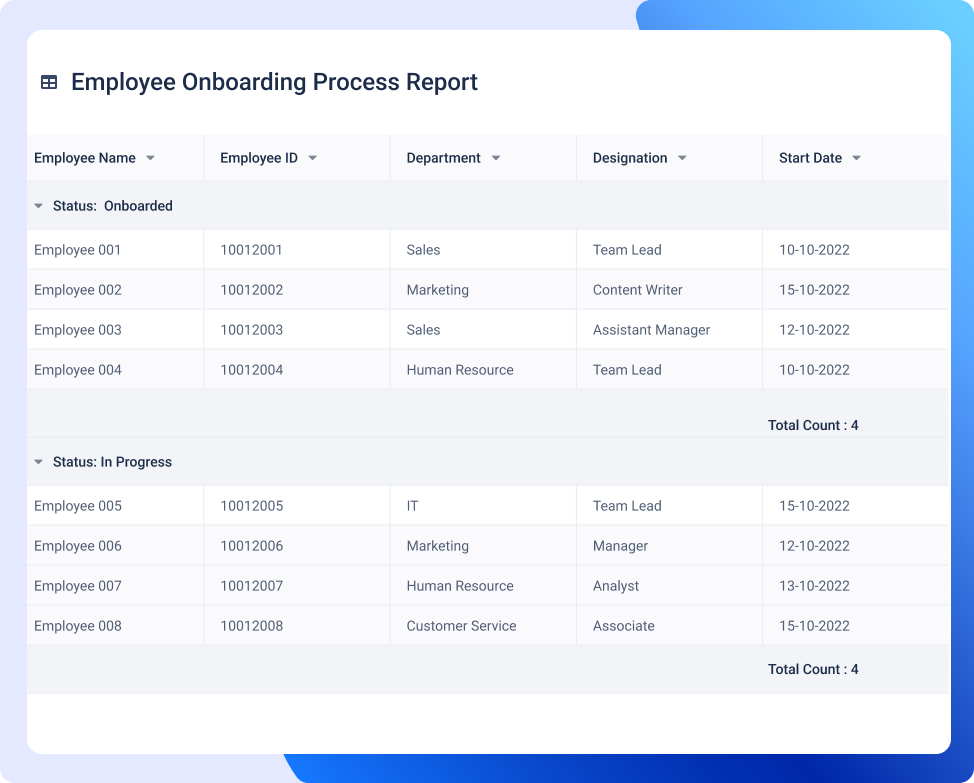Open the Employee Name column dropdown arrow
Viewport: 974px width, 783px height.
pyautogui.click(x=150, y=158)
